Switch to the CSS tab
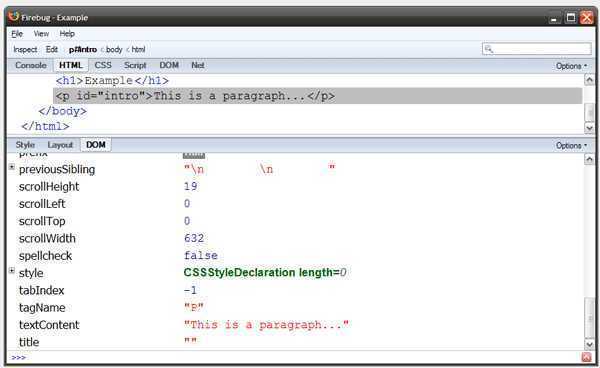 (103, 65)
